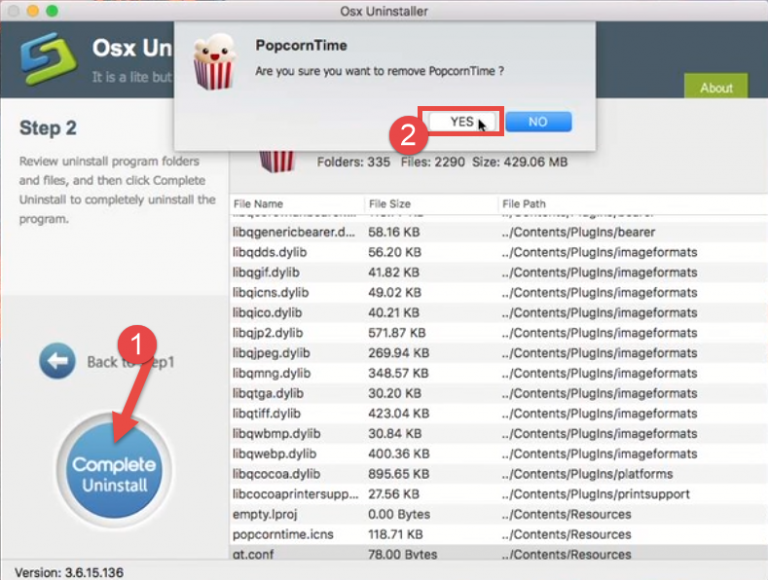
Task: Select the libcocoaprintersupp... file row
Action: [x=499, y=494]
